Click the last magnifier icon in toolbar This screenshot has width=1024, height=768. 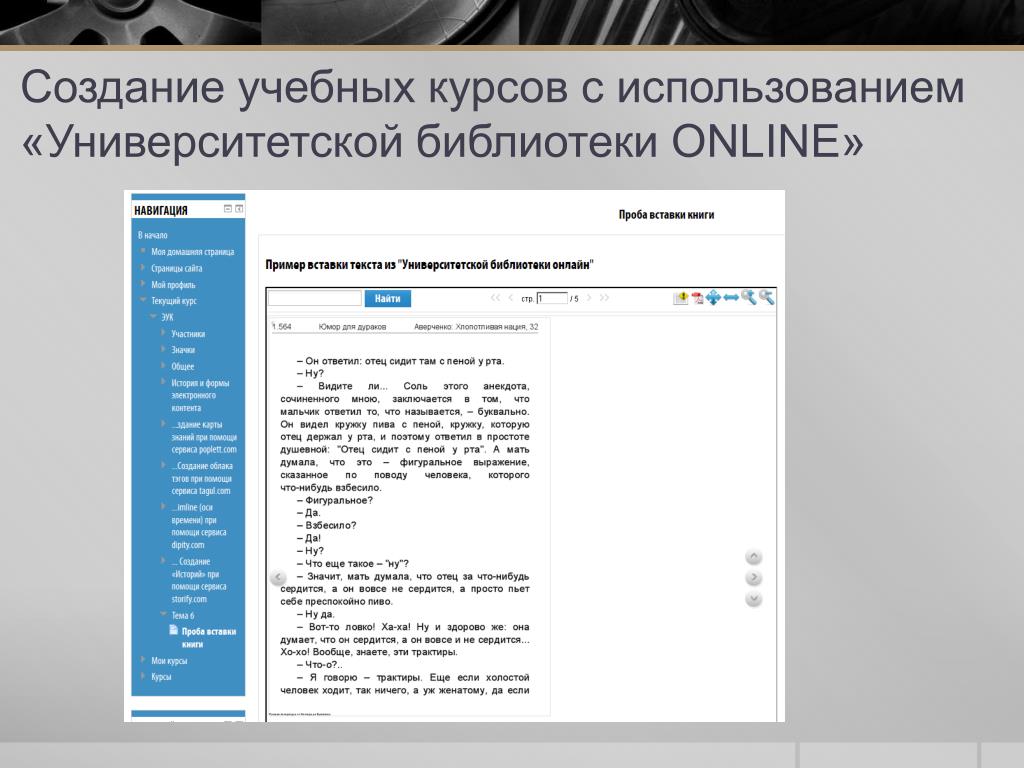pyautogui.click(x=766, y=298)
